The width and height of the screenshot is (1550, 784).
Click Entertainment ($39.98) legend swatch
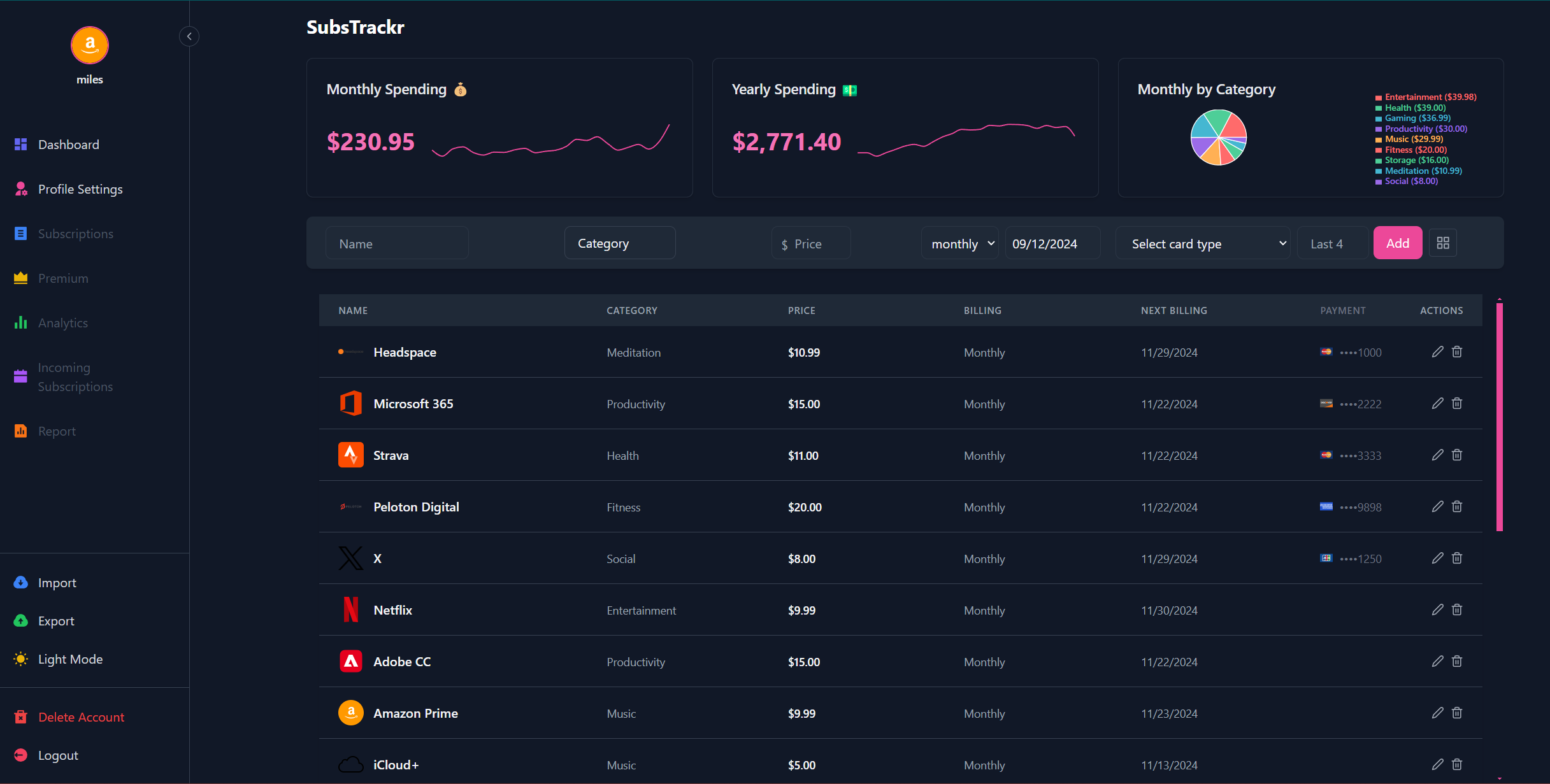click(1379, 97)
